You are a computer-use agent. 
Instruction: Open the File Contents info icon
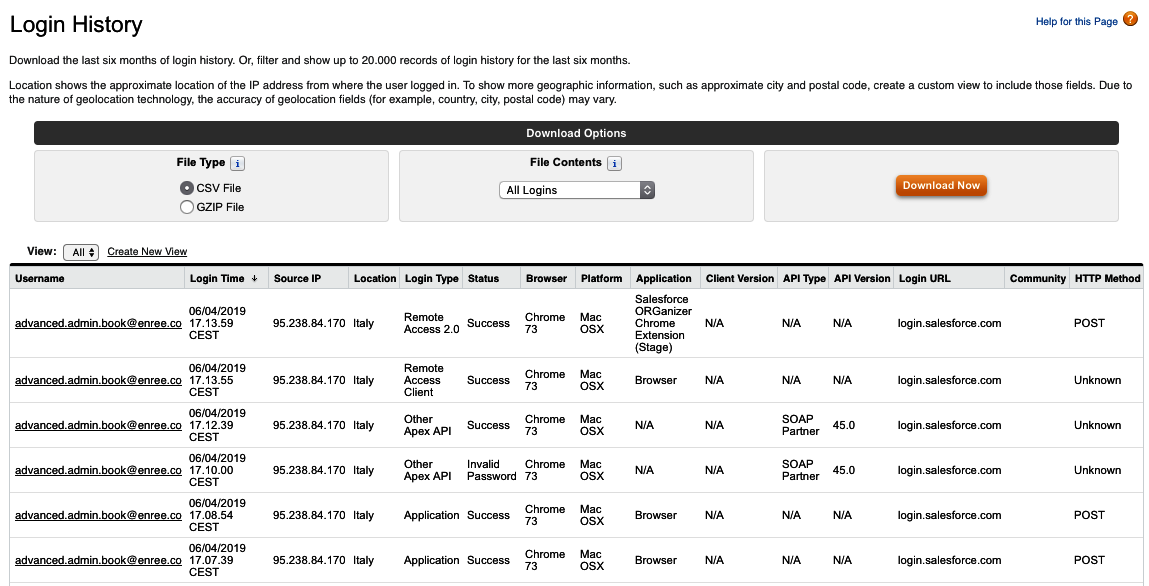614,163
